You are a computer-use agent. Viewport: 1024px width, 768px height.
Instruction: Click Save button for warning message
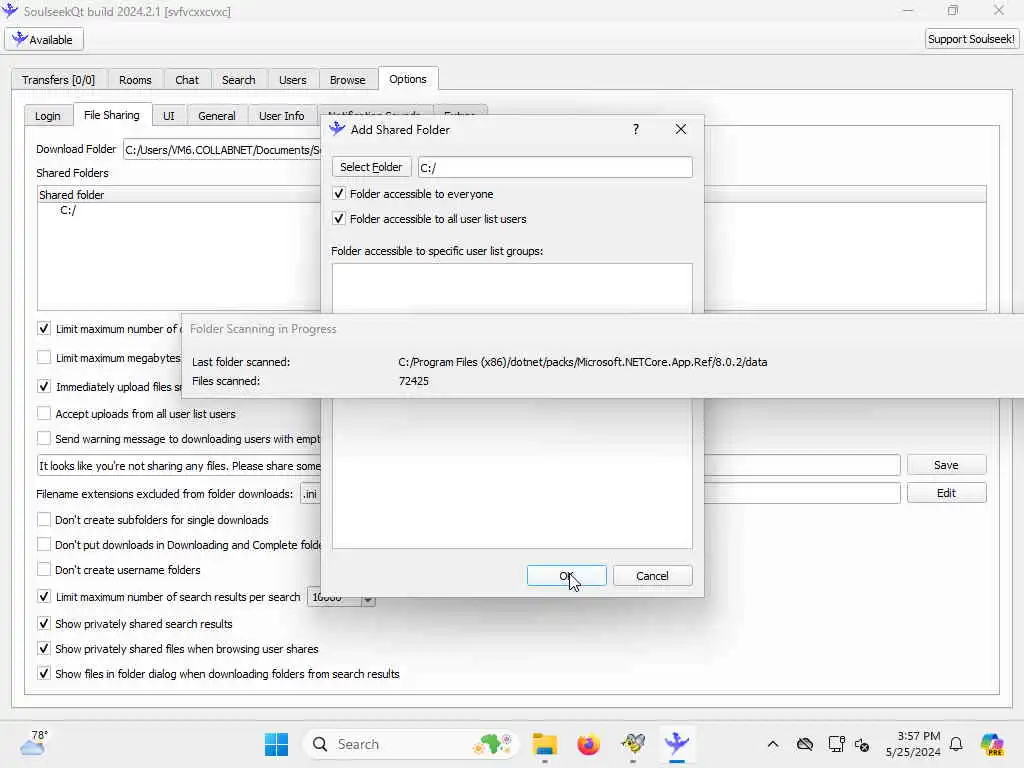(x=946, y=465)
